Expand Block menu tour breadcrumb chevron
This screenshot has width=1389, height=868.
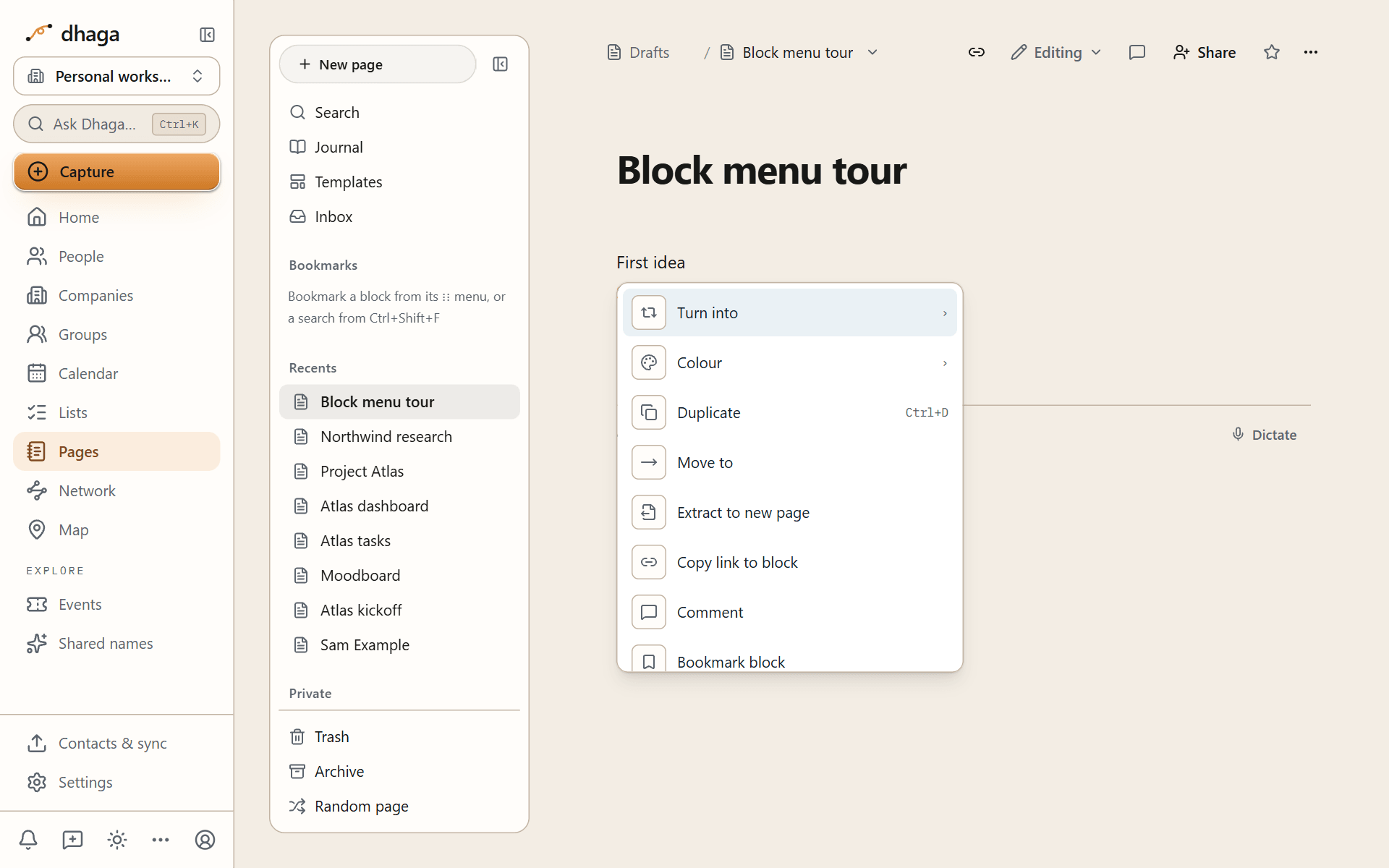(872, 52)
